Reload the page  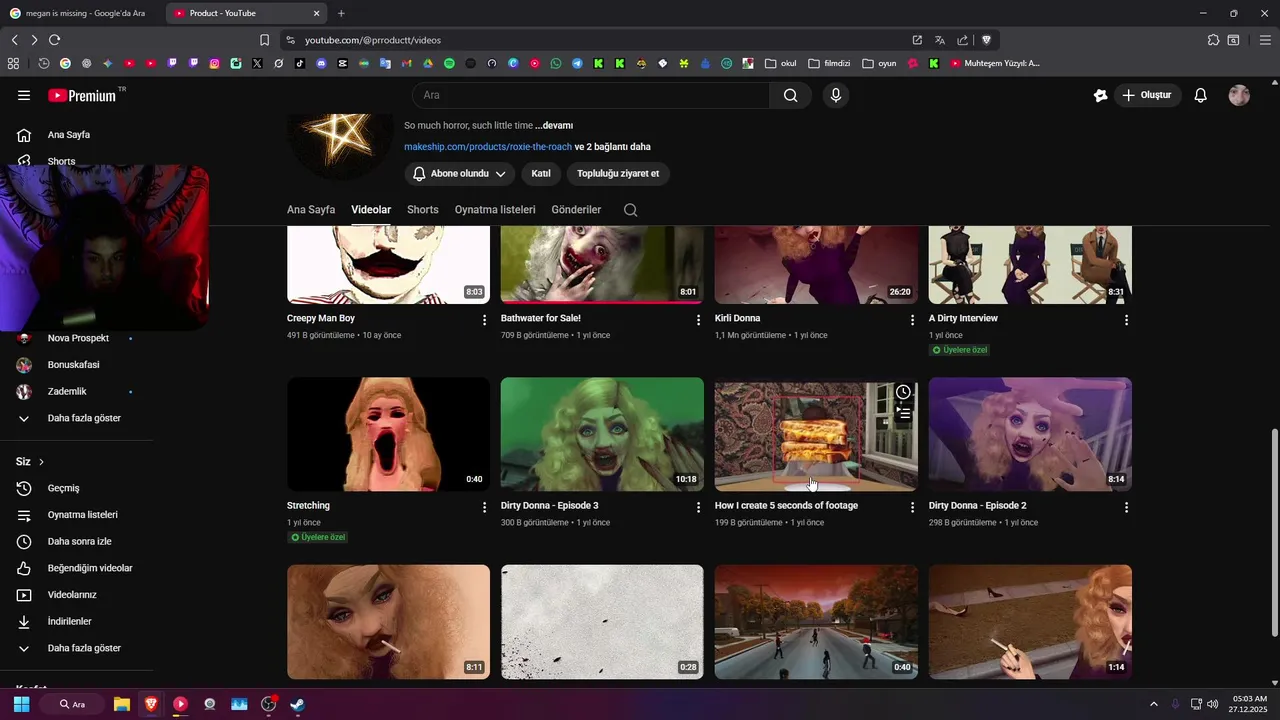(54, 40)
